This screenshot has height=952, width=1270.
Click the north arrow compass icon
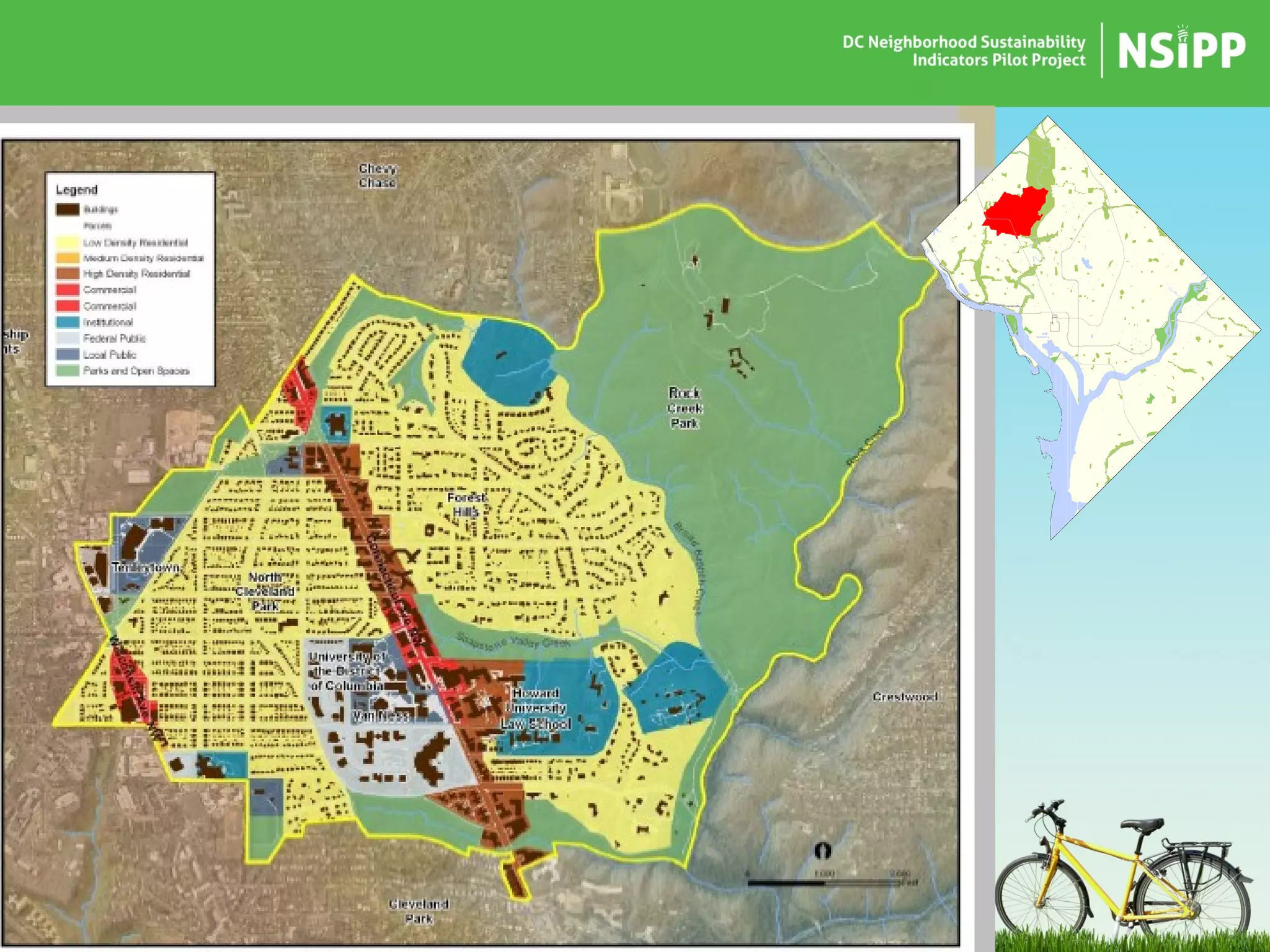point(822,851)
